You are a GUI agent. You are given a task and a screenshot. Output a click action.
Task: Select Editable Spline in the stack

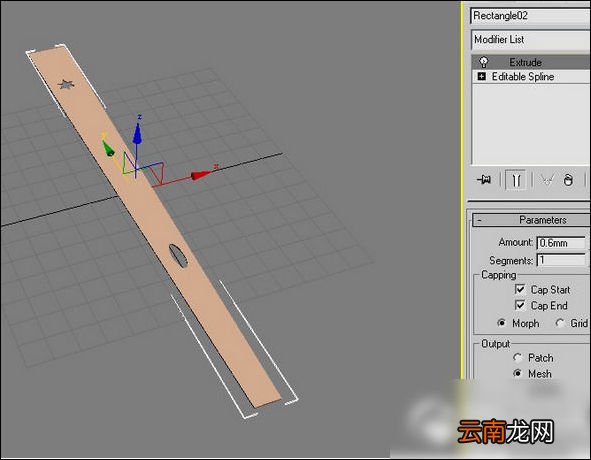[523, 77]
